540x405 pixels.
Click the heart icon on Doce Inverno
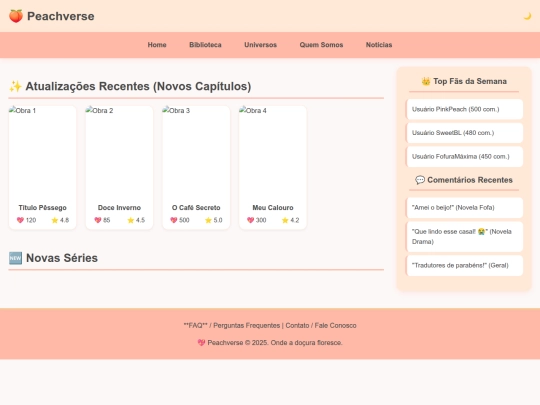click(x=98, y=220)
